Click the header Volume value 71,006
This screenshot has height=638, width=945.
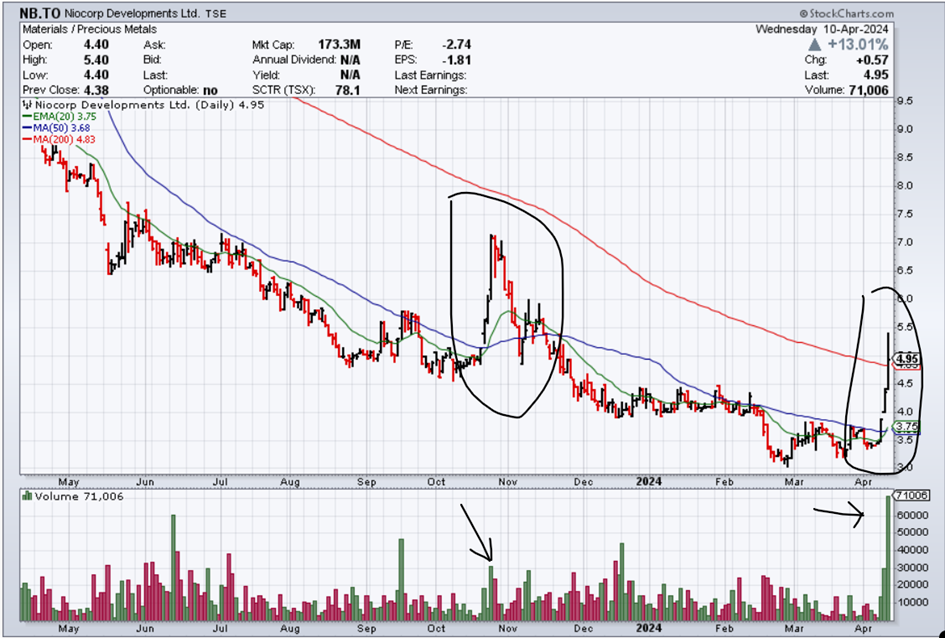[x=870, y=90]
